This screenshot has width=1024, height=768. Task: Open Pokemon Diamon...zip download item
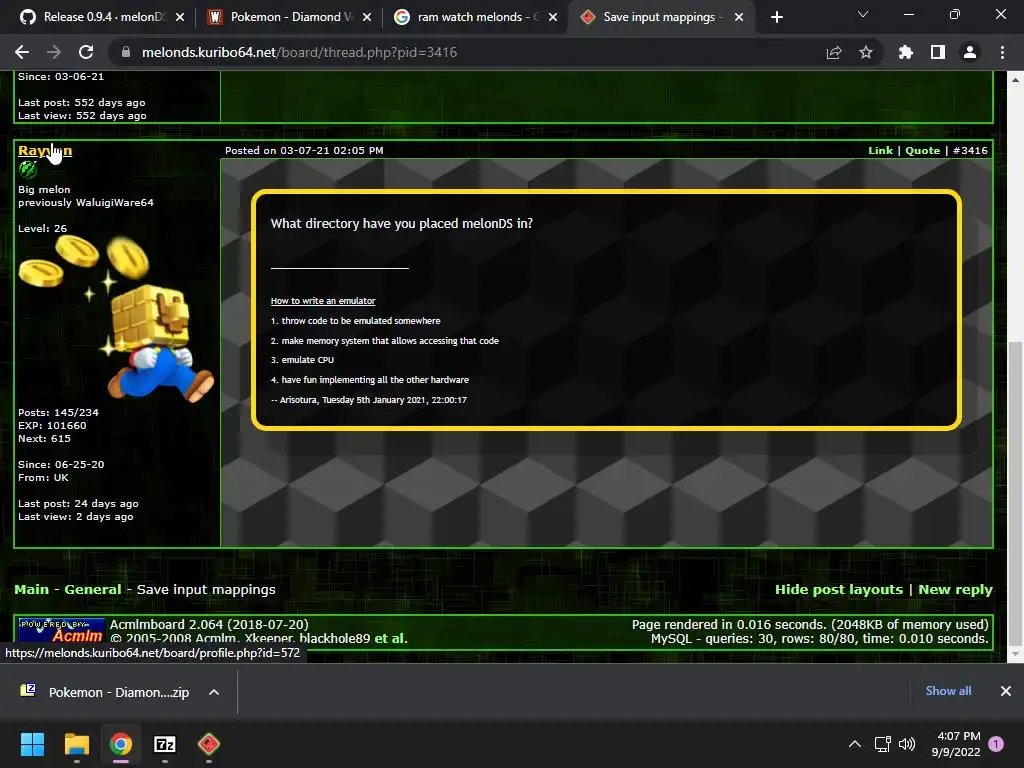104,692
